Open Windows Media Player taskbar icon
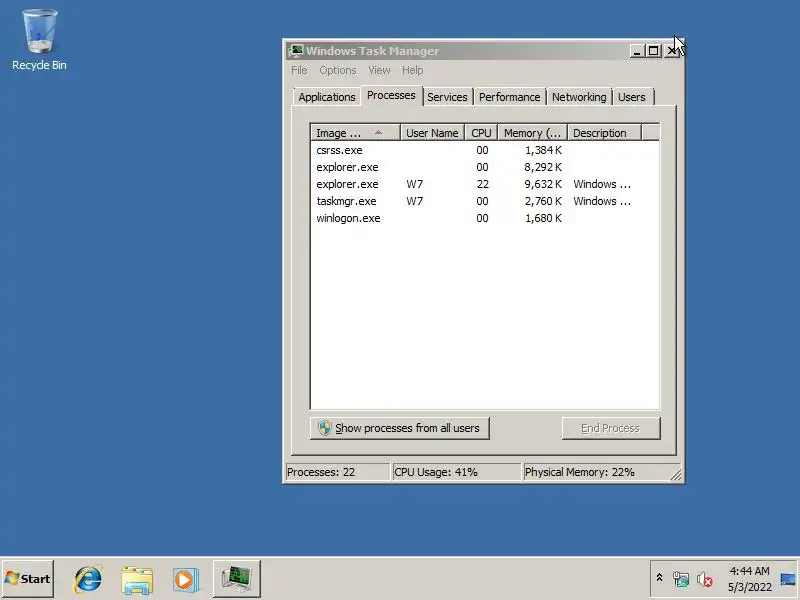The width and height of the screenshot is (800, 600). (x=185, y=580)
